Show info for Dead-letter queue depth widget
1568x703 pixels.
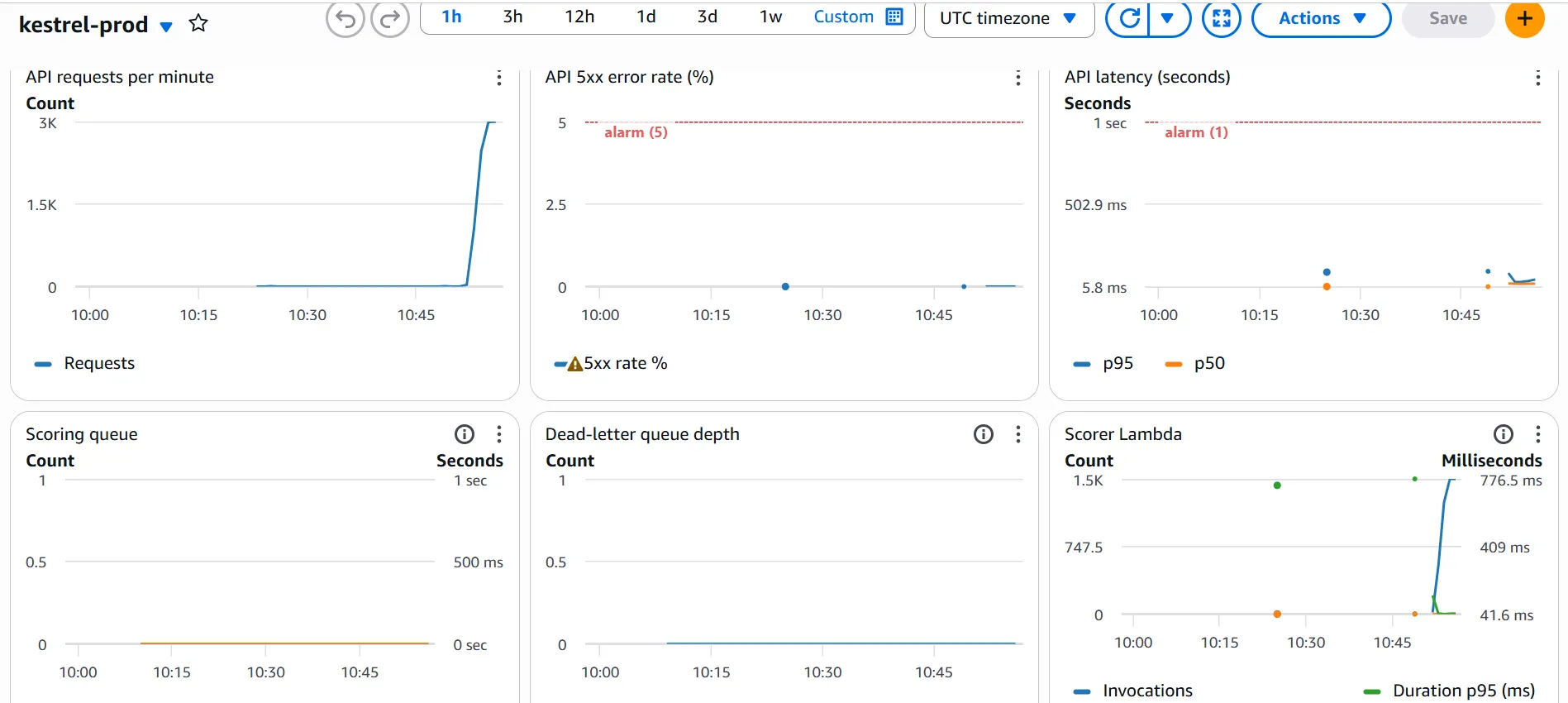984,434
